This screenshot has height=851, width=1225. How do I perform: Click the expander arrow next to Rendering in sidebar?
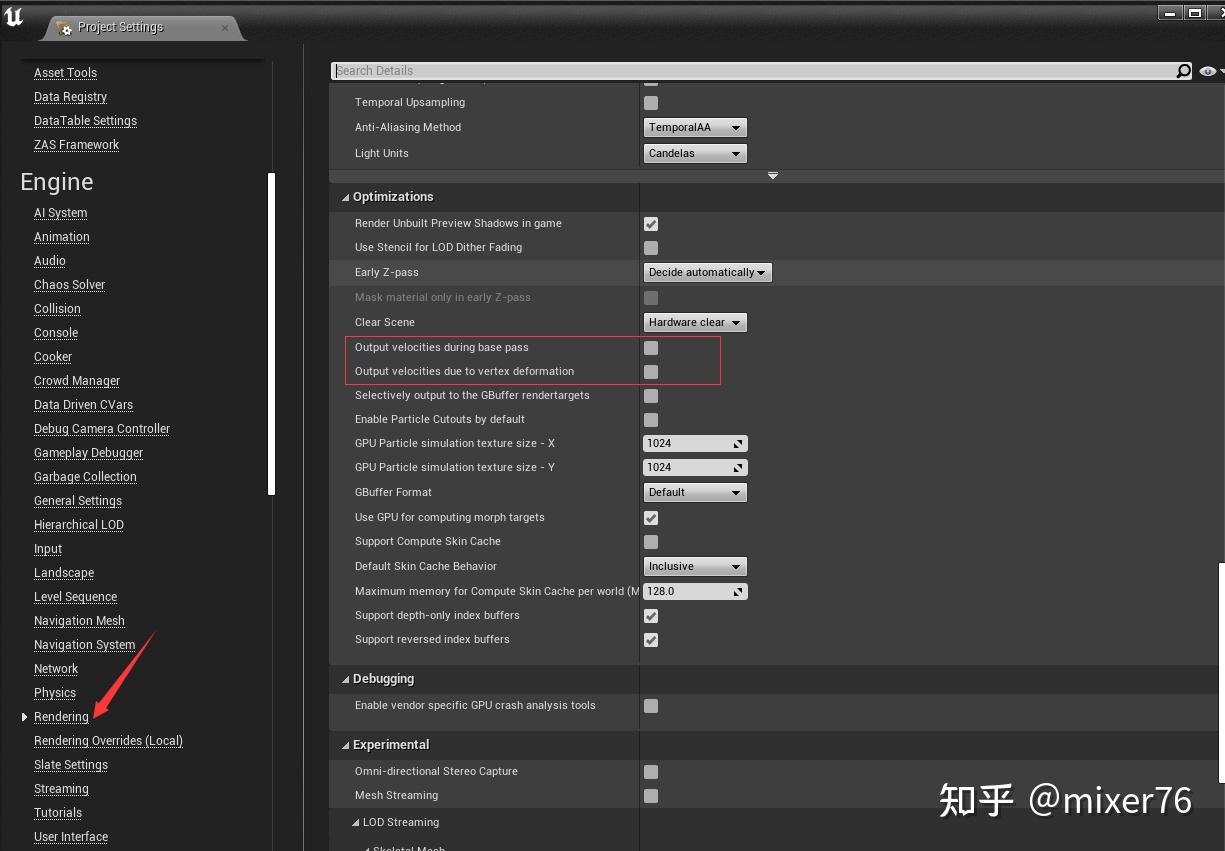tap(24, 716)
